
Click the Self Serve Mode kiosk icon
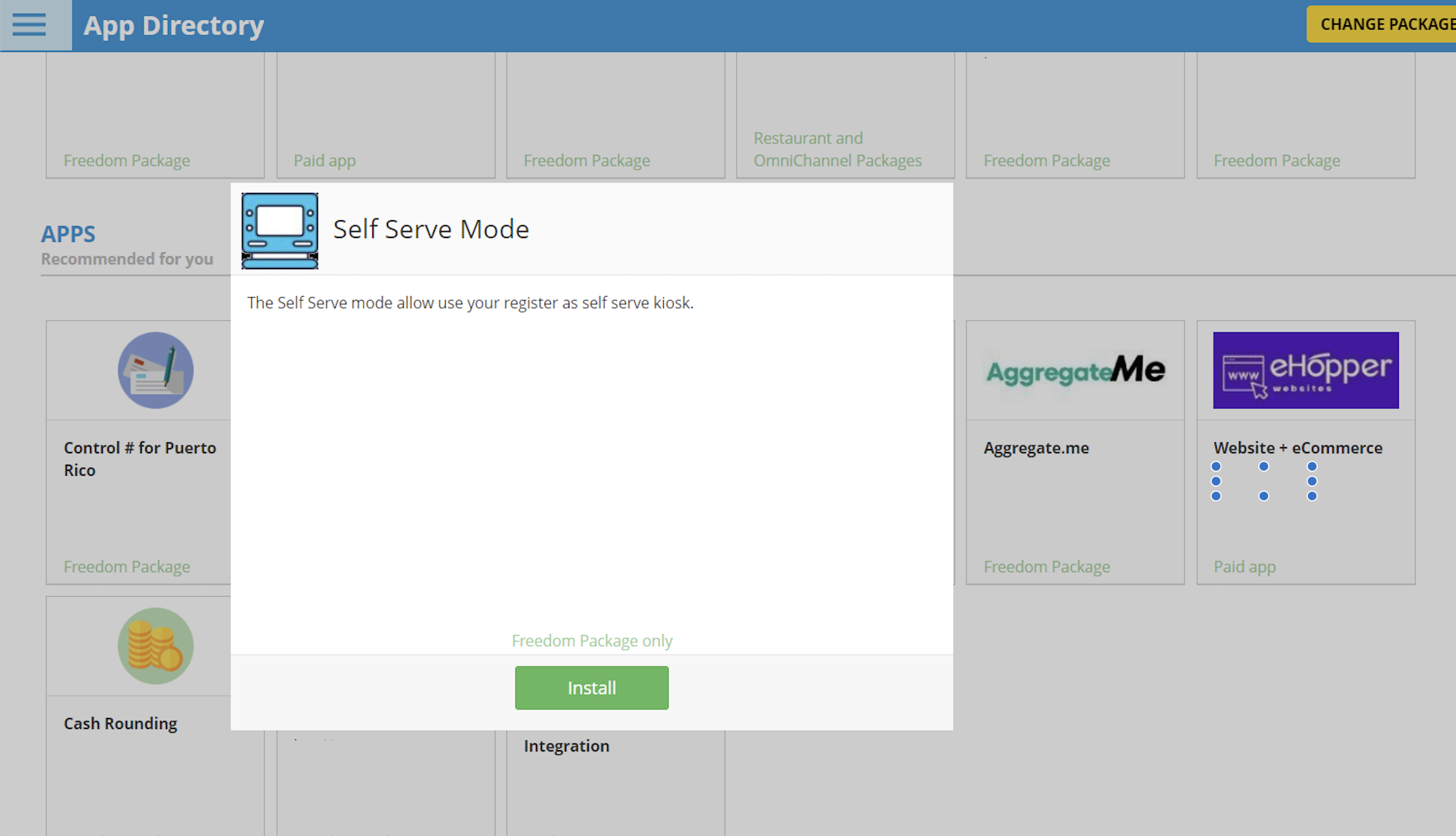[279, 231]
